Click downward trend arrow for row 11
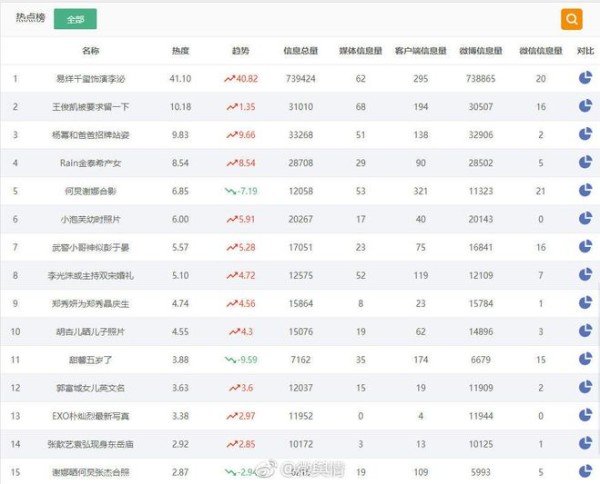 [229, 359]
